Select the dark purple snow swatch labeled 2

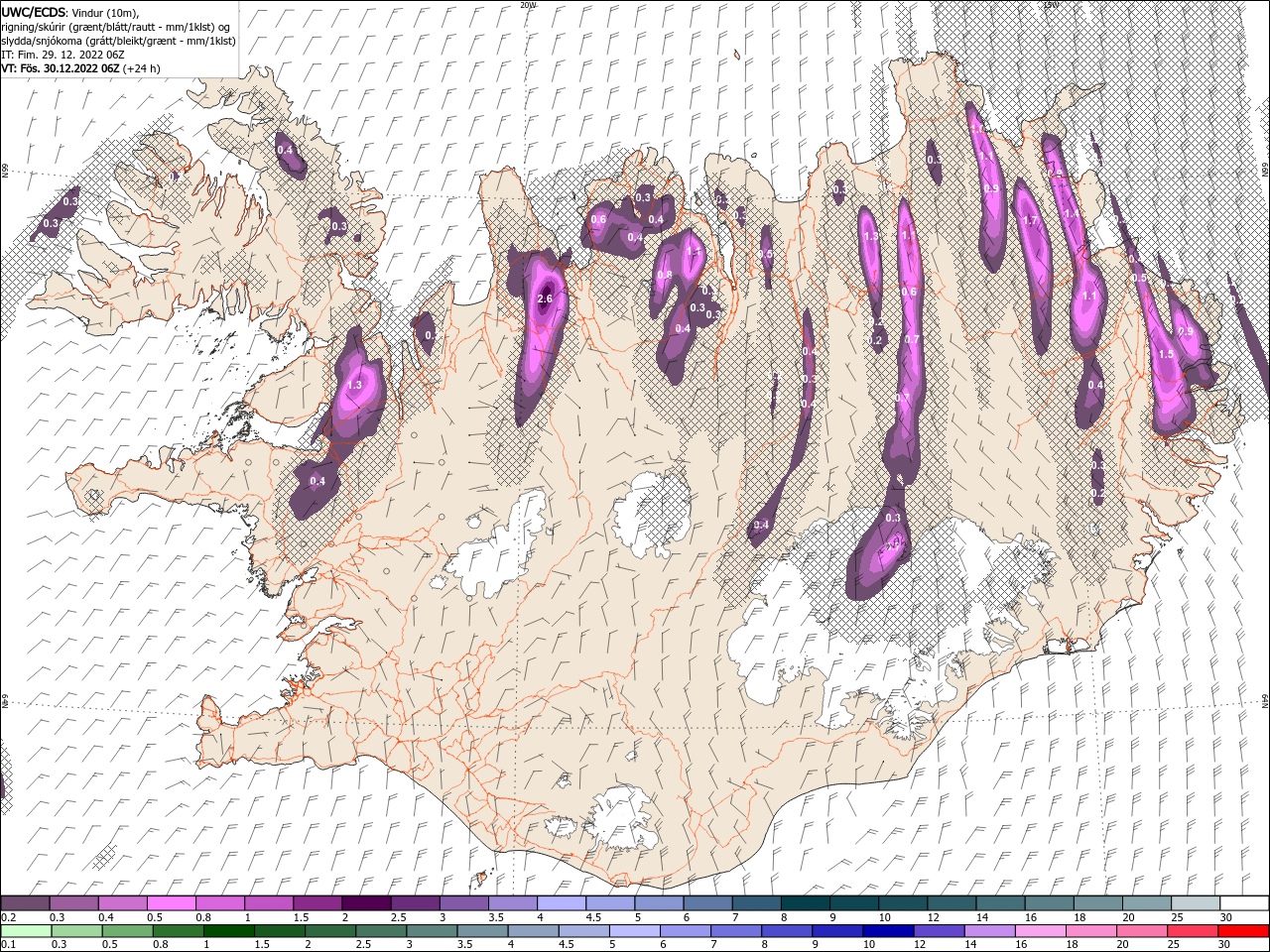(365, 903)
